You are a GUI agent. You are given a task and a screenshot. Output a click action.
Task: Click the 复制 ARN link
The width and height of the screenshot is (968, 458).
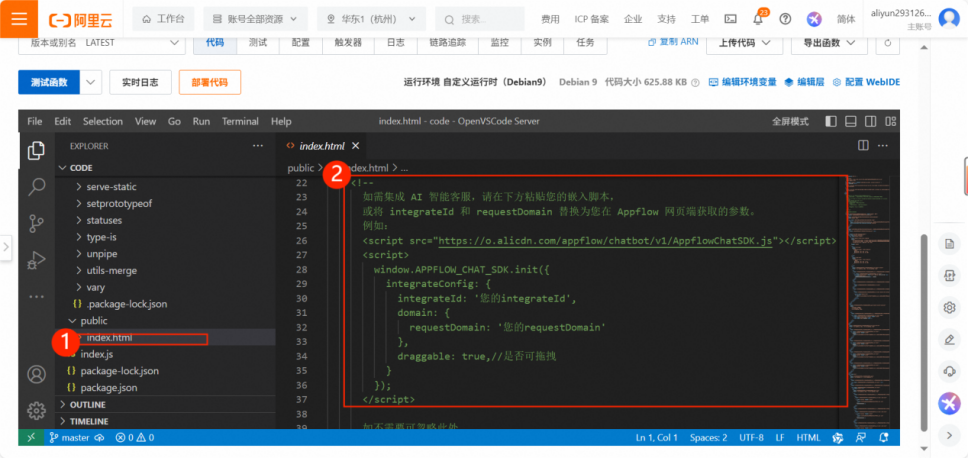pyautogui.click(x=673, y=43)
